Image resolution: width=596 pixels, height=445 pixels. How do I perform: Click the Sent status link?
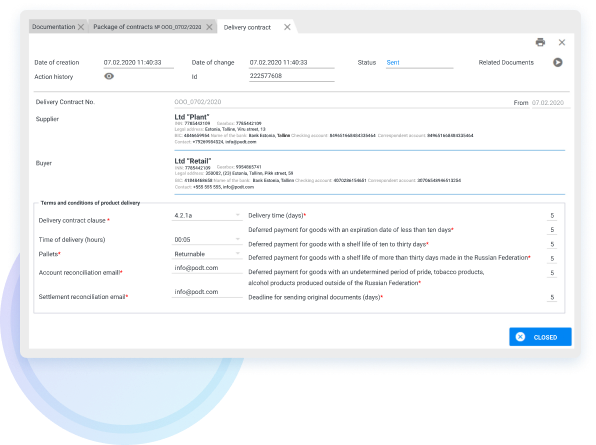click(393, 62)
